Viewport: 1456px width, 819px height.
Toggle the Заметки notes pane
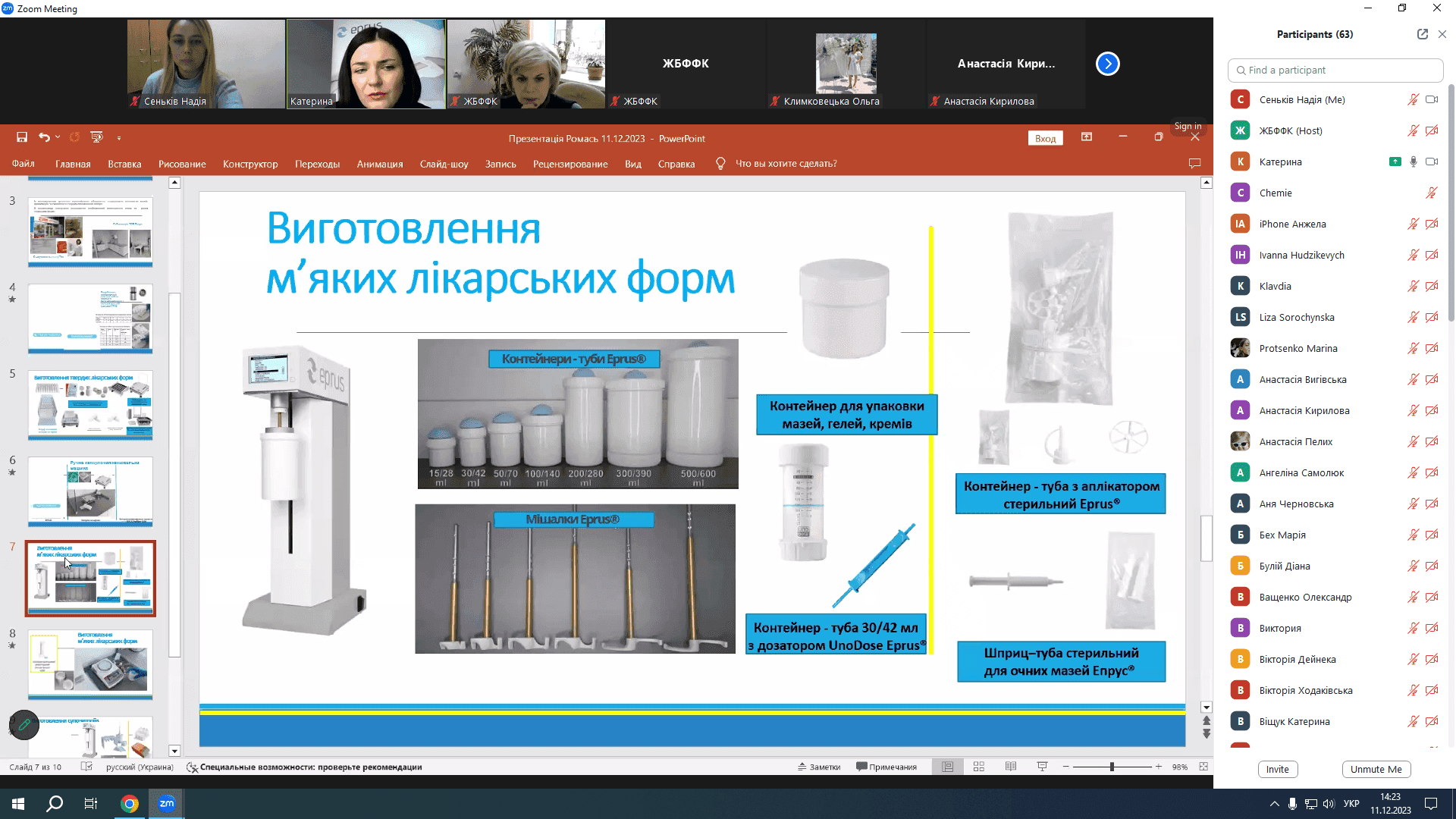(819, 767)
